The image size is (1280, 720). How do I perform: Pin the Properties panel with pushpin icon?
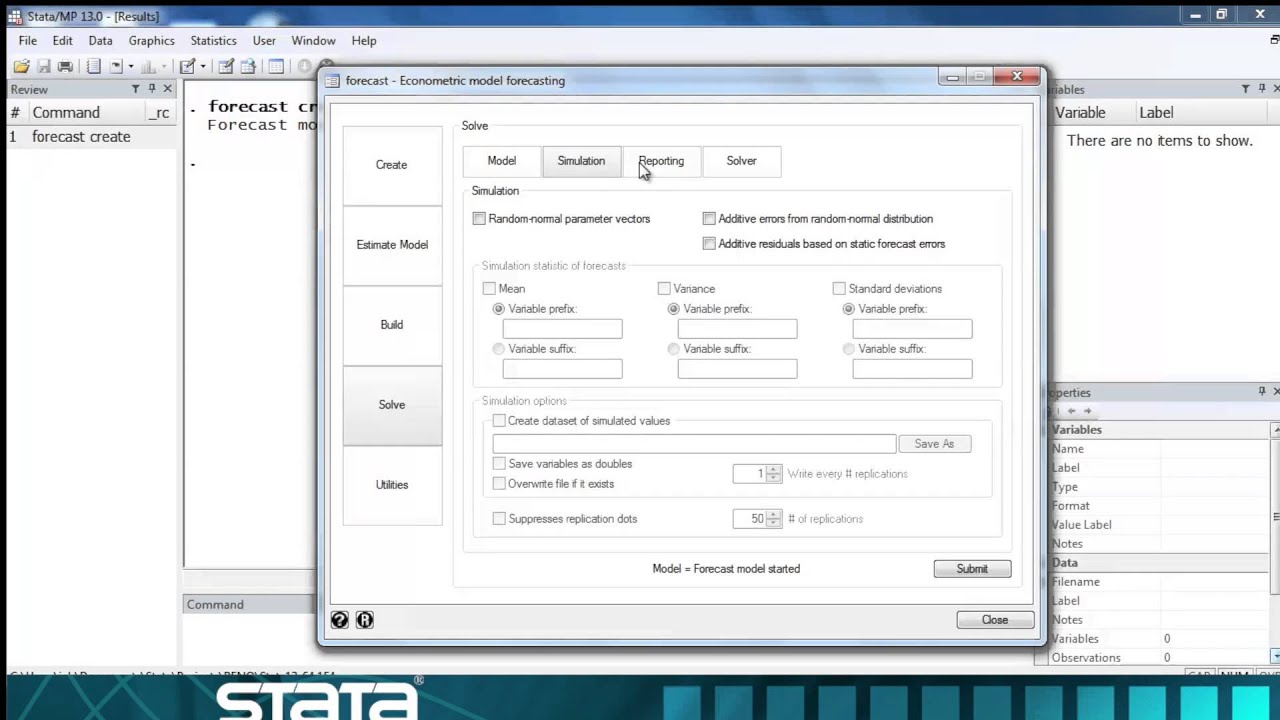1262,391
